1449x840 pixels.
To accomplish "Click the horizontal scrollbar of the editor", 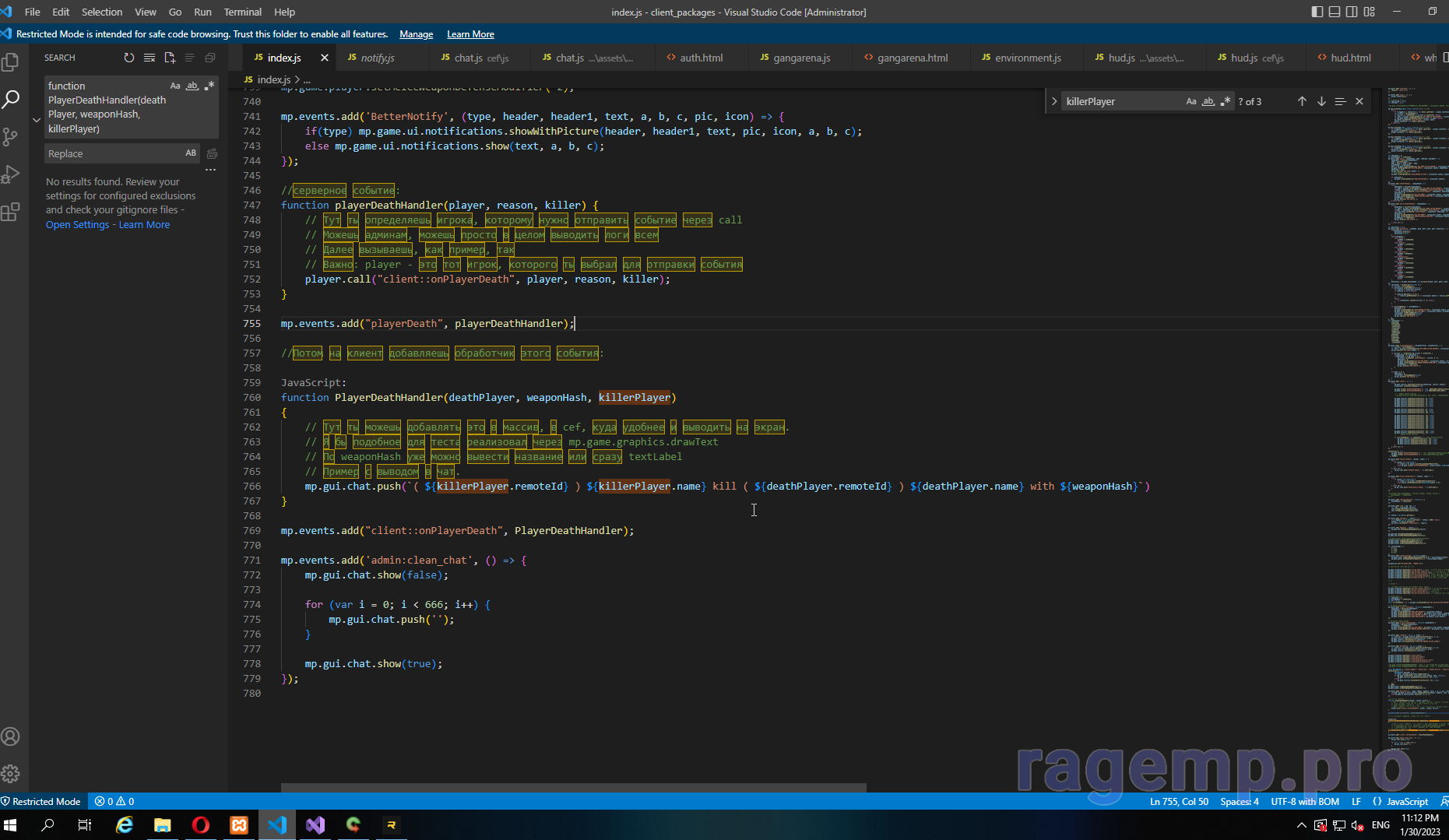I will (573, 787).
